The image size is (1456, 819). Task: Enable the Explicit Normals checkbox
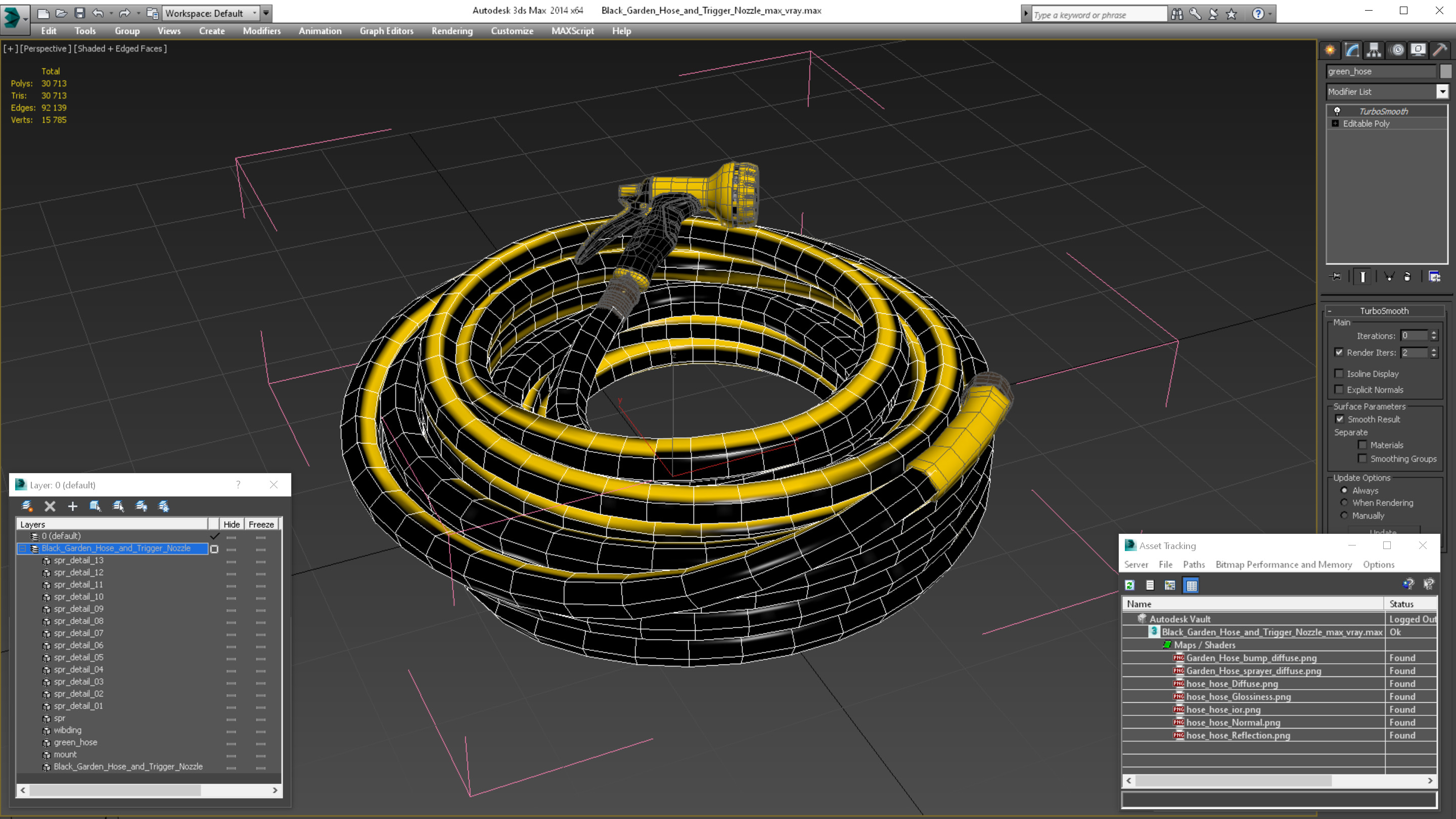(x=1339, y=389)
